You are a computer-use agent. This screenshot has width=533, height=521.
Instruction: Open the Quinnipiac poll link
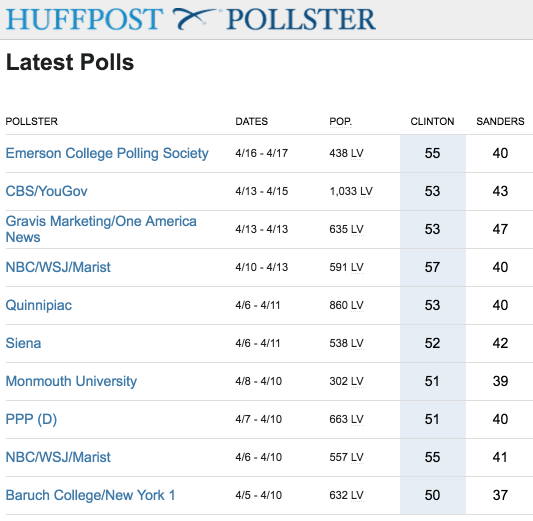39,306
